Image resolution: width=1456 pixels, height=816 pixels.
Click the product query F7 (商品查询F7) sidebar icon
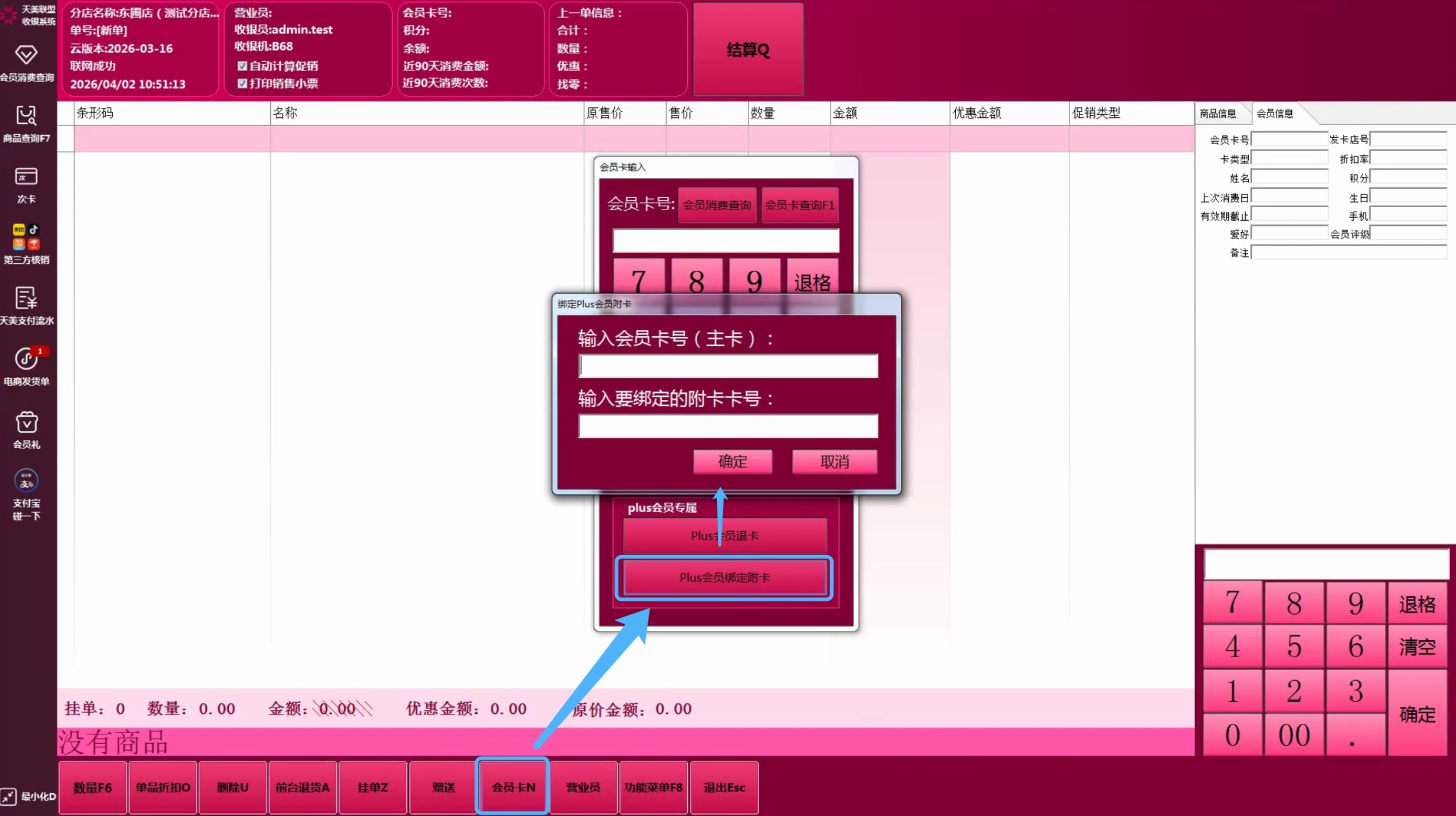(26, 123)
